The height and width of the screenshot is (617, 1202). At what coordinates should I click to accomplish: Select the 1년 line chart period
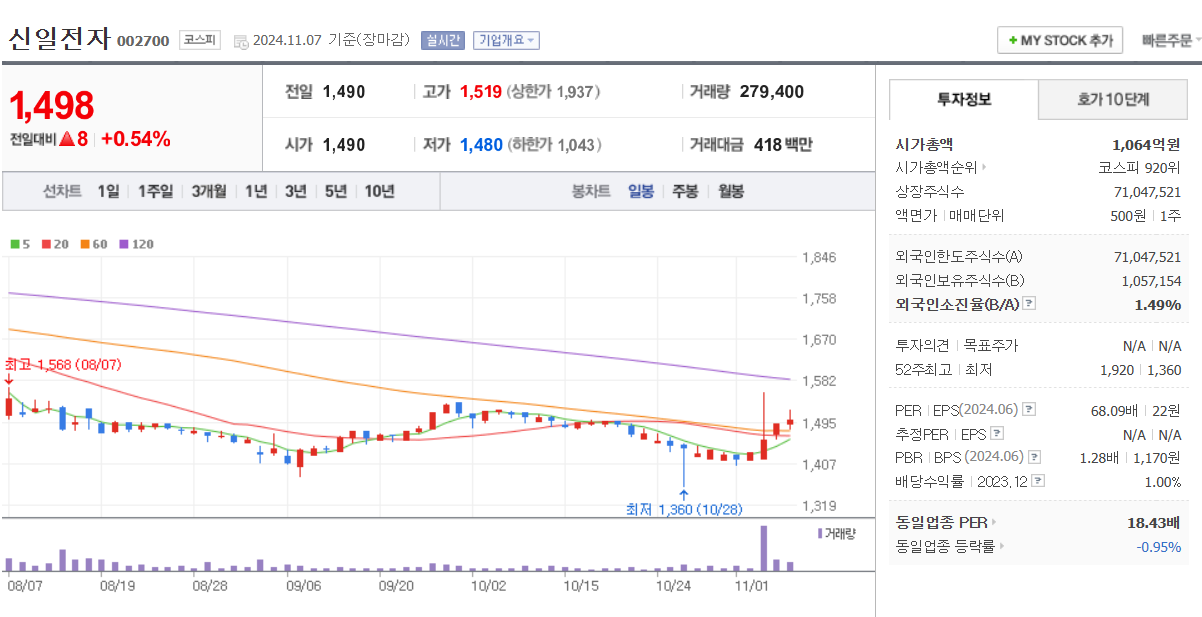tap(256, 191)
